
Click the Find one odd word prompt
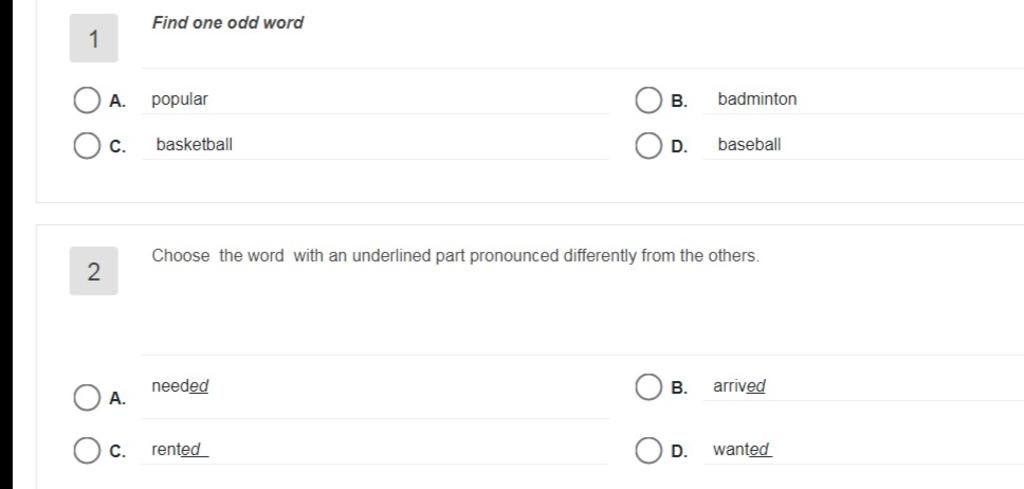[x=228, y=23]
